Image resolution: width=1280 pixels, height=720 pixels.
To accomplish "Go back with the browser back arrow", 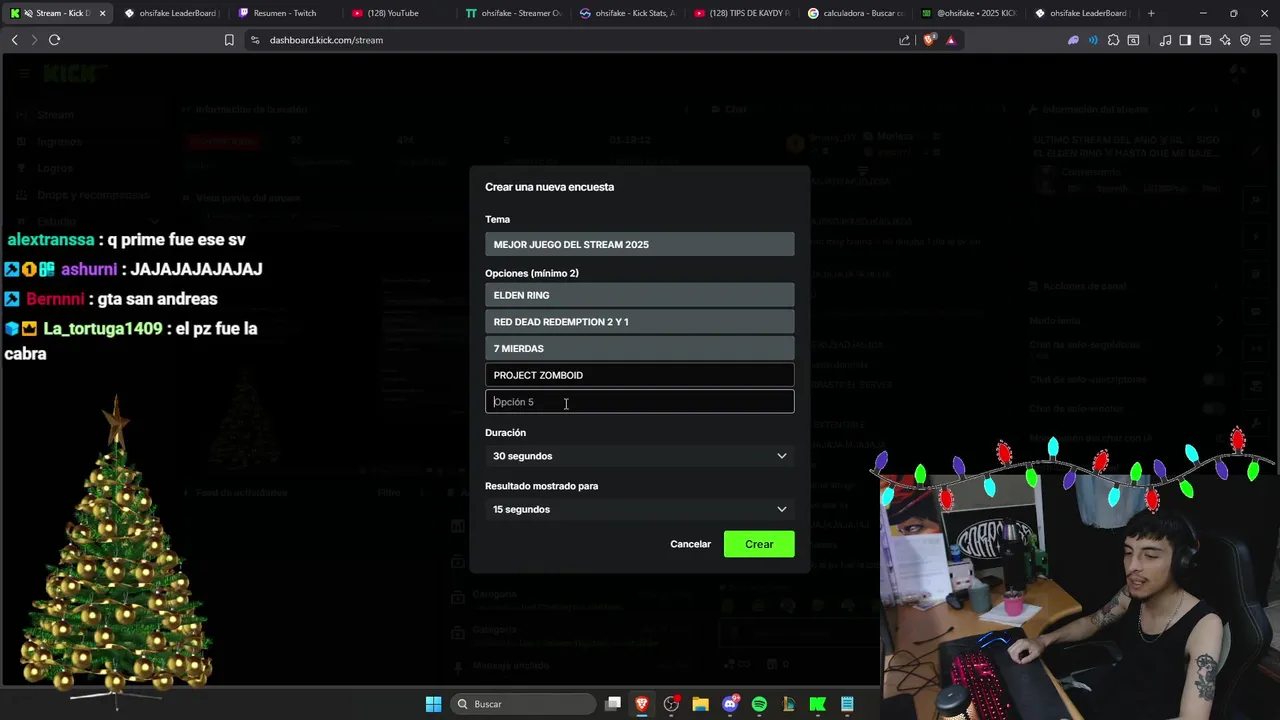I will 14,40.
